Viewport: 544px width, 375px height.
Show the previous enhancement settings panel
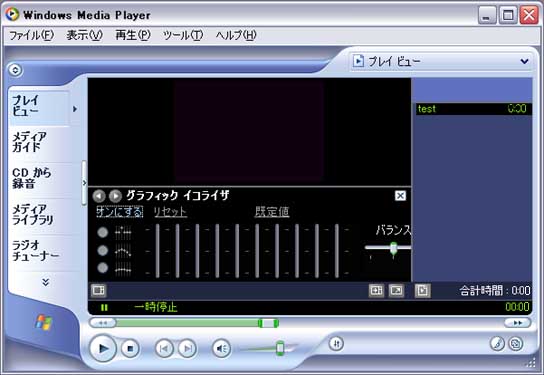[99, 196]
